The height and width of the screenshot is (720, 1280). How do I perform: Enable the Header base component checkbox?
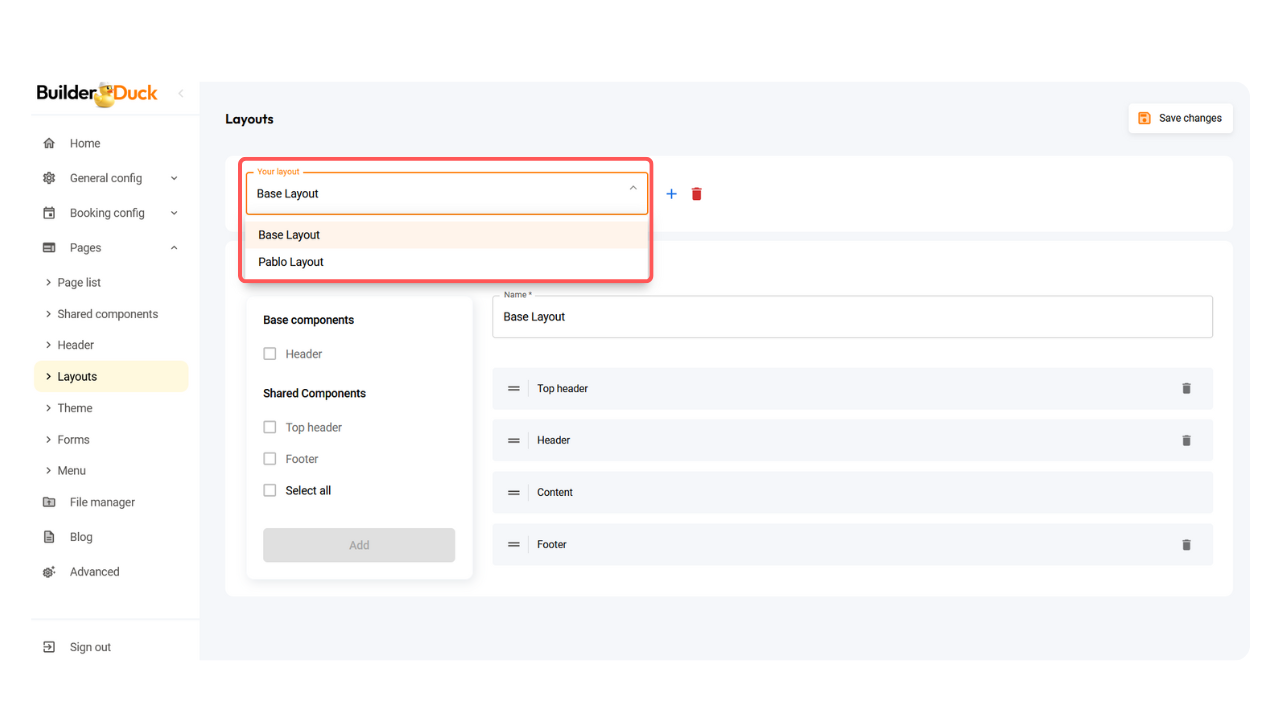pos(270,354)
